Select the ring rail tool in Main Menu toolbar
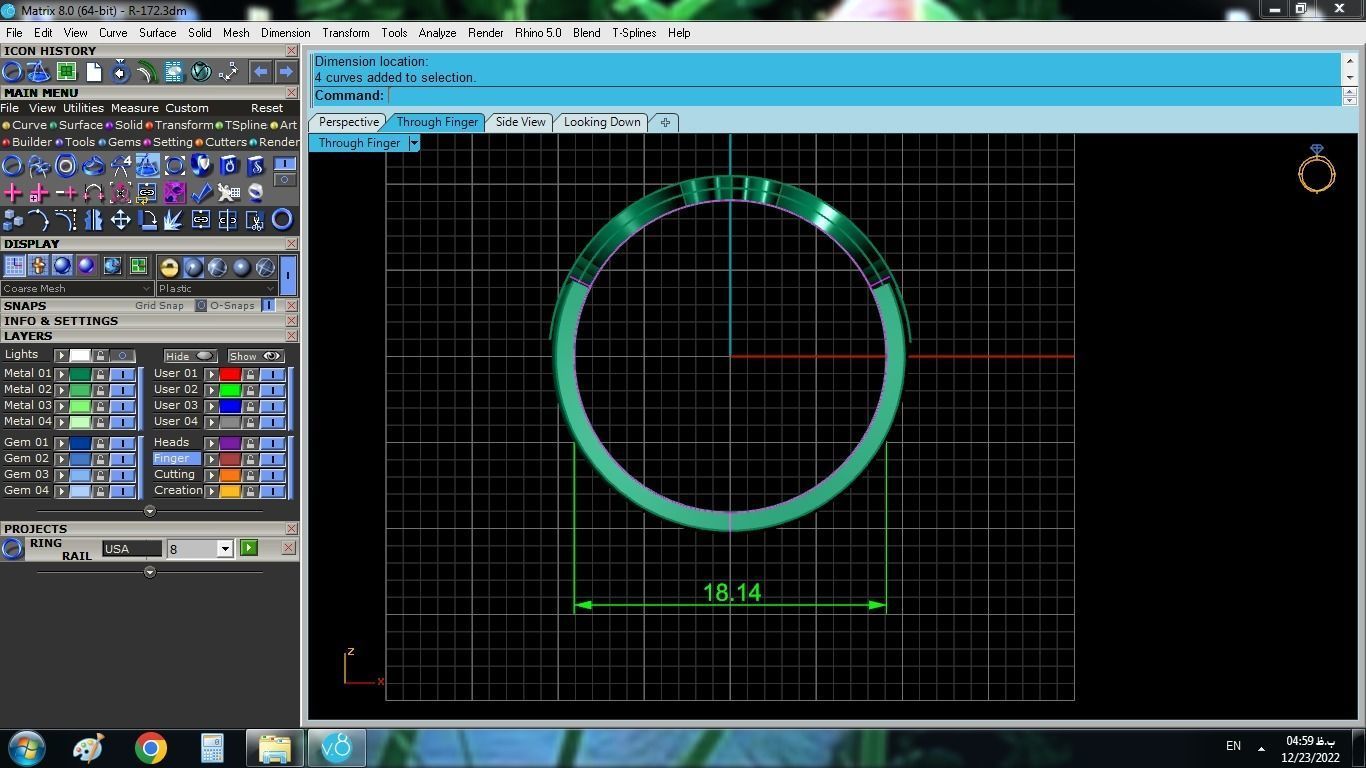Image resolution: width=1366 pixels, height=768 pixels. pos(12,166)
